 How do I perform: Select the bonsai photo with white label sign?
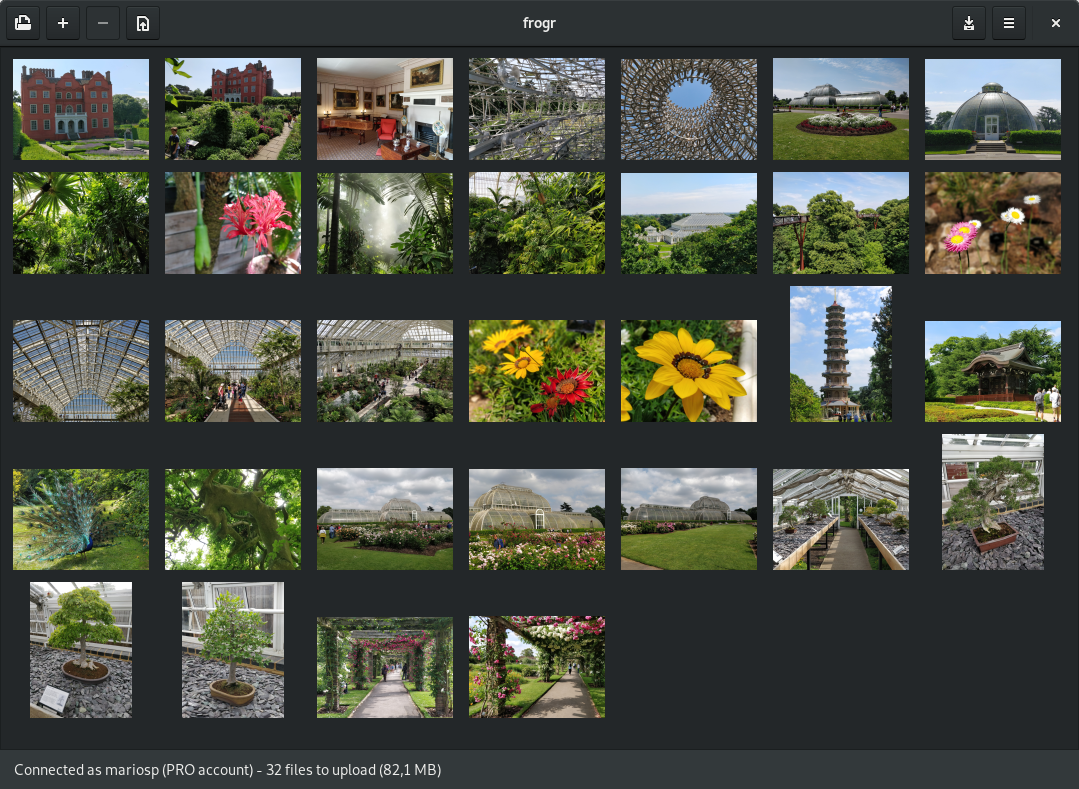(x=81, y=650)
